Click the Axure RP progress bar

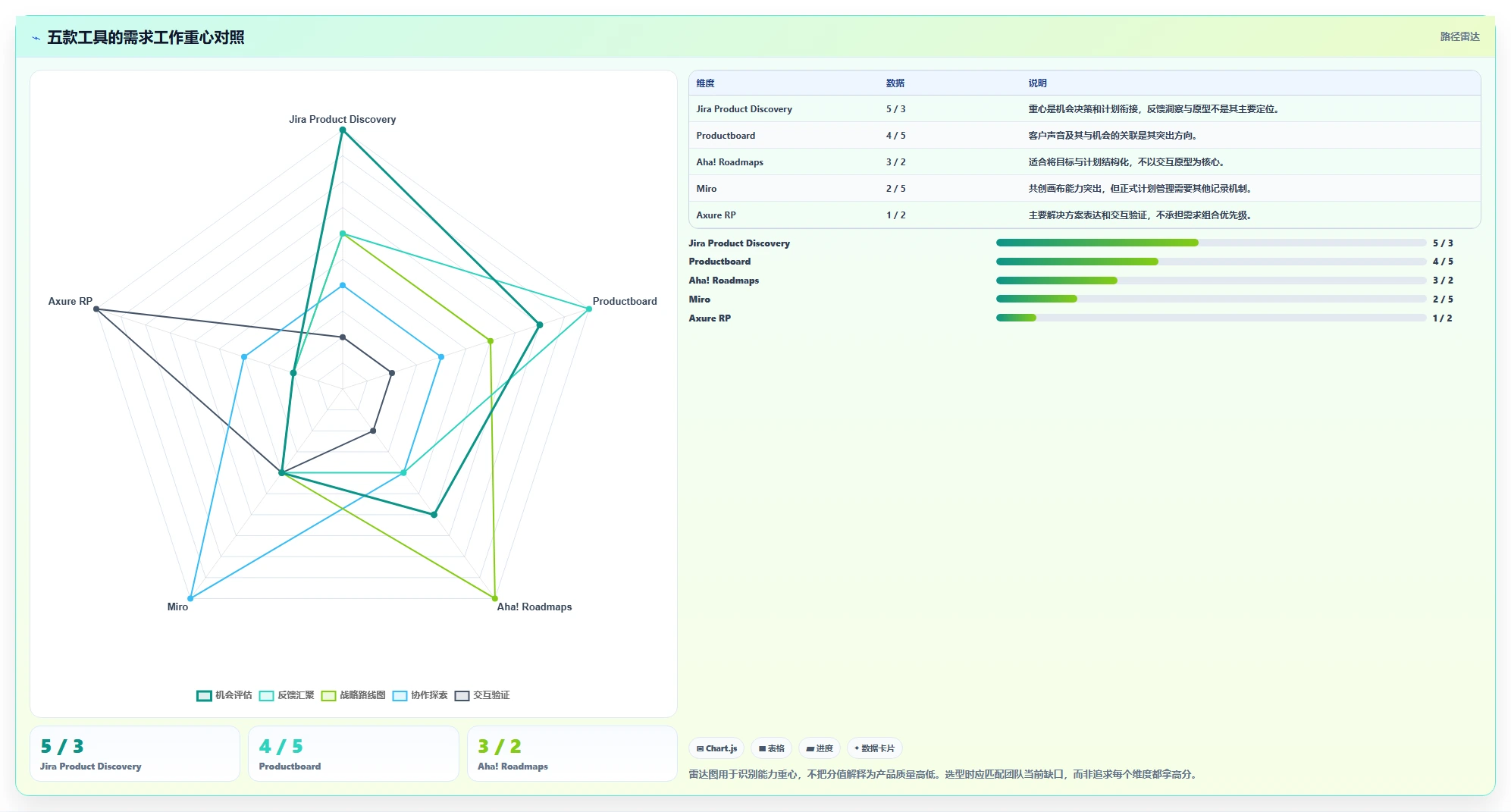pos(1211,318)
